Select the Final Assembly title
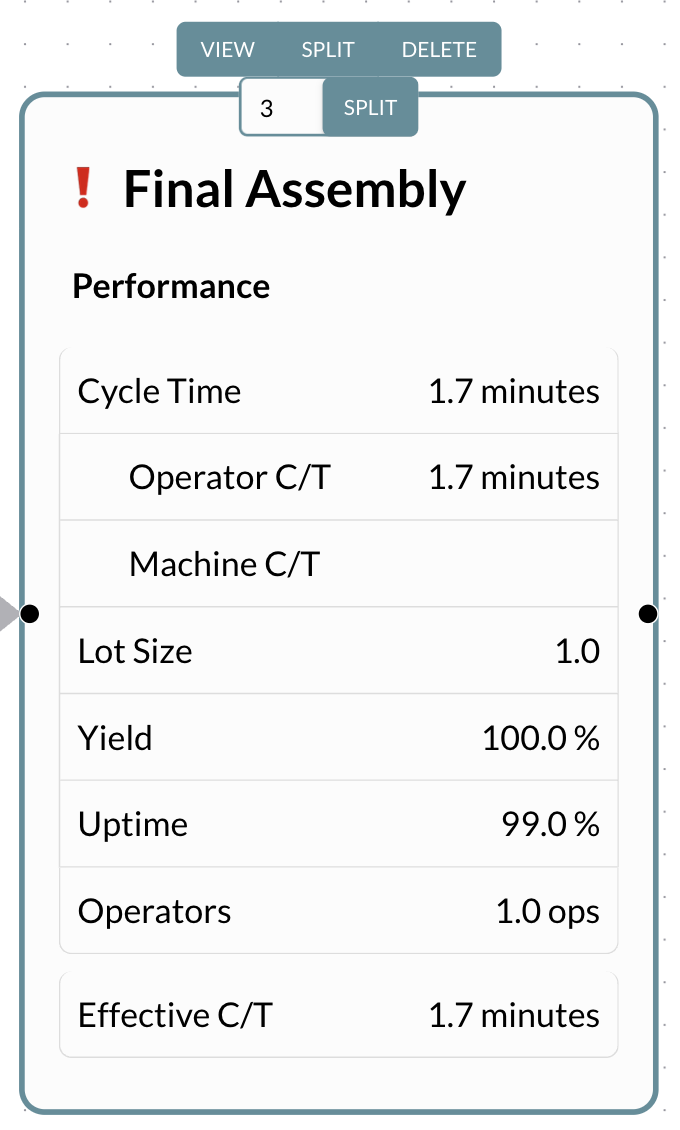The image size is (680, 1130). [x=294, y=189]
